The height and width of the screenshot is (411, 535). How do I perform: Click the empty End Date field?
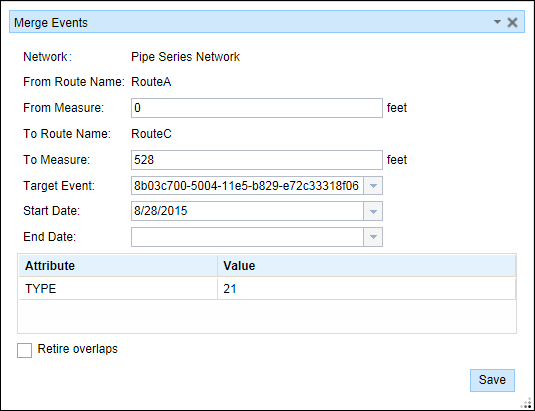pyautogui.click(x=247, y=237)
